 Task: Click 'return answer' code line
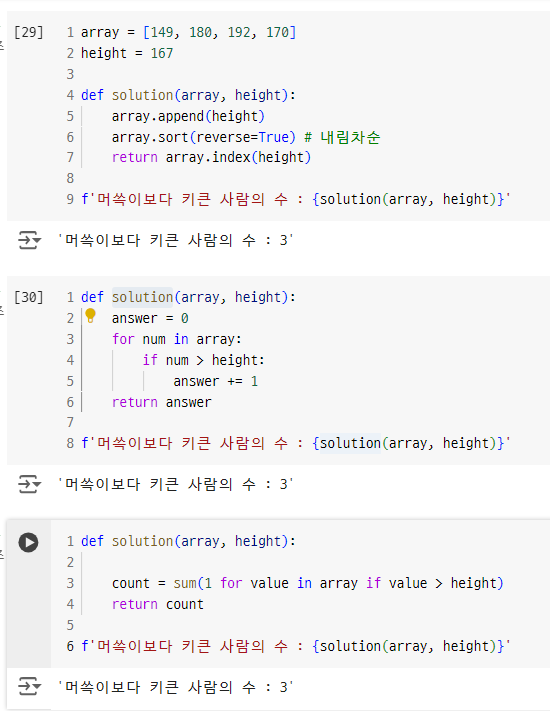(161, 402)
